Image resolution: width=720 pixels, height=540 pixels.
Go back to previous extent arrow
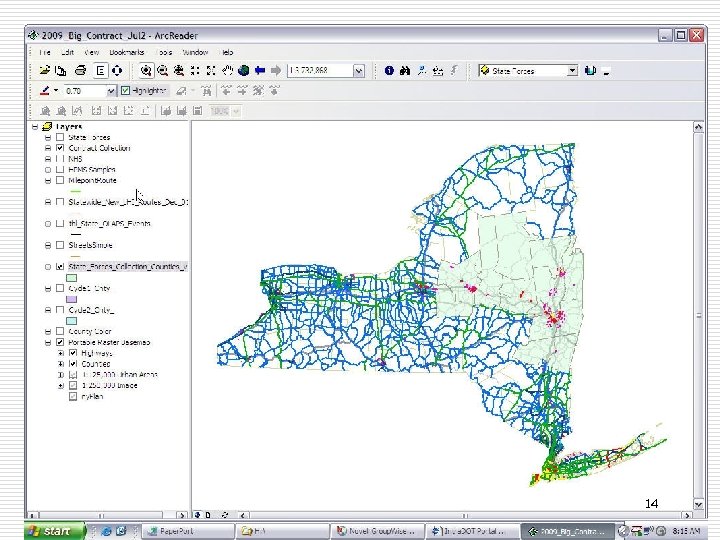(x=260, y=71)
